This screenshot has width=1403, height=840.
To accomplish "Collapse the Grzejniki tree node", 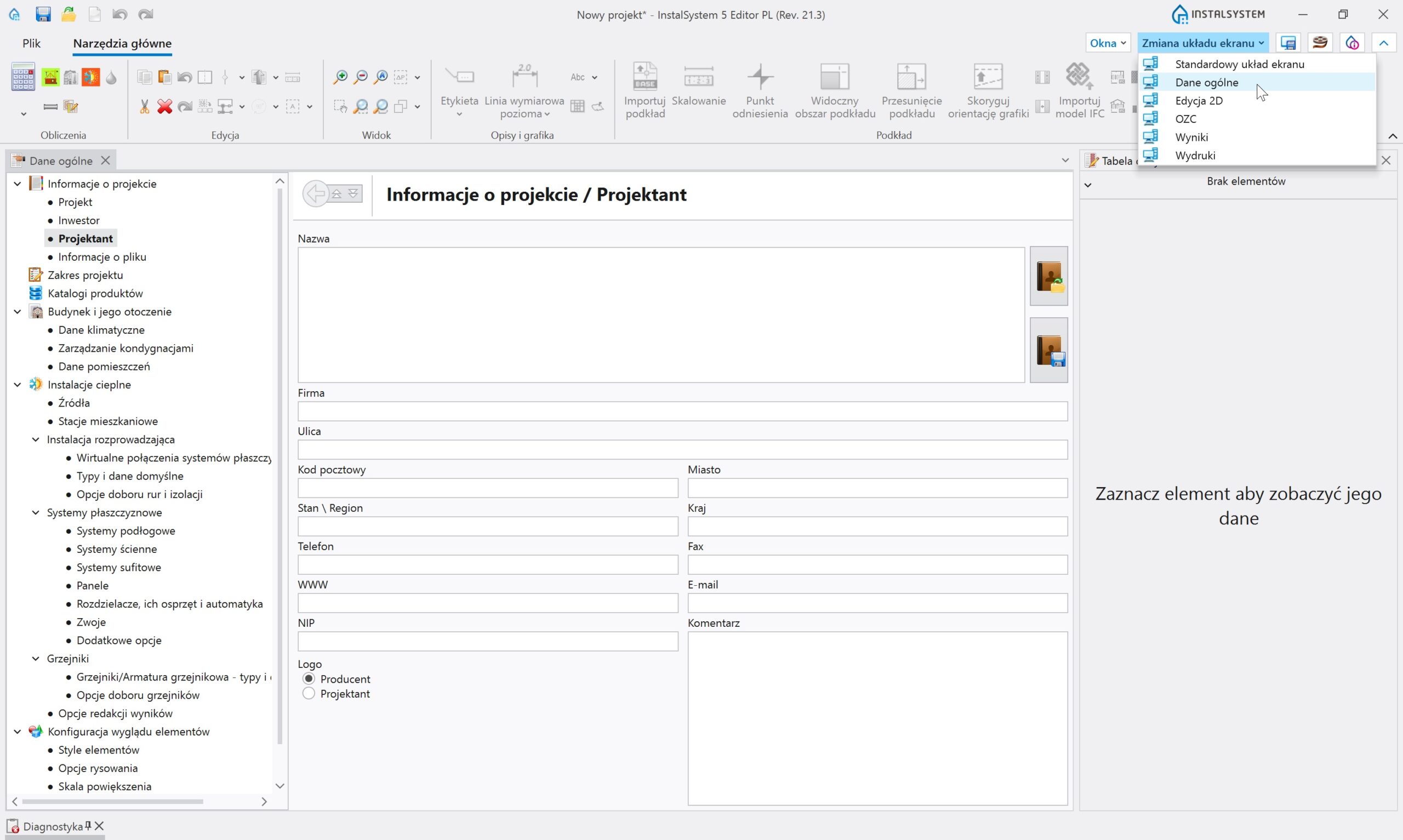I will tap(36, 658).
